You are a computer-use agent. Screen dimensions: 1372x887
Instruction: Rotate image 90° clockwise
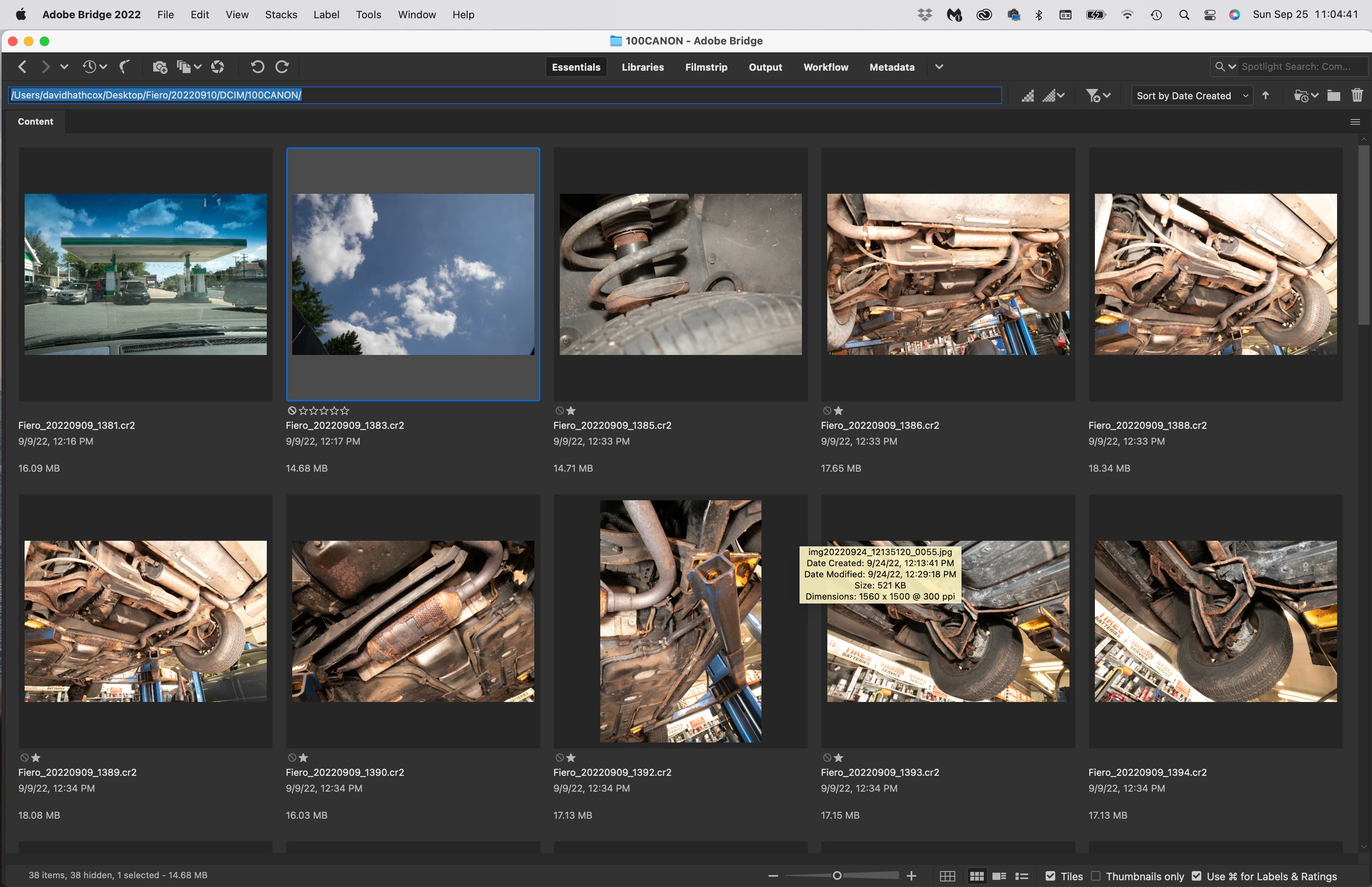tap(282, 67)
